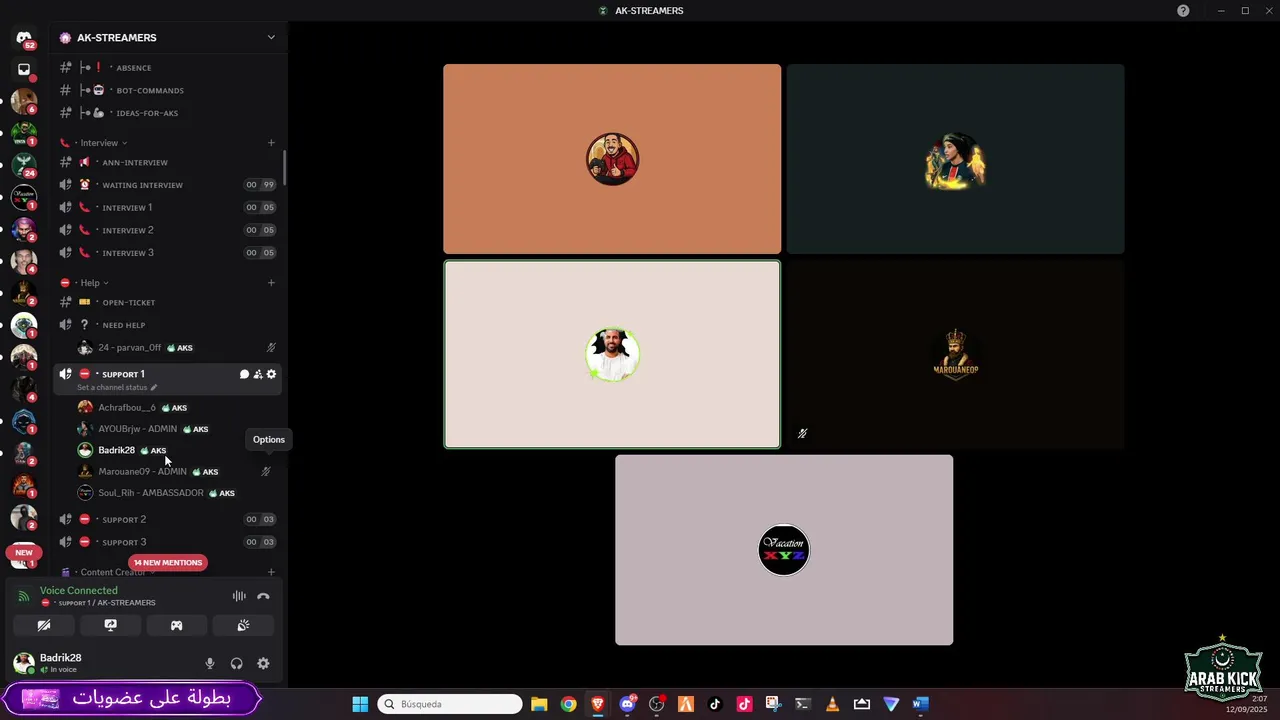
Task: Open Windows Start menu
Action: (x=360, y=704)
